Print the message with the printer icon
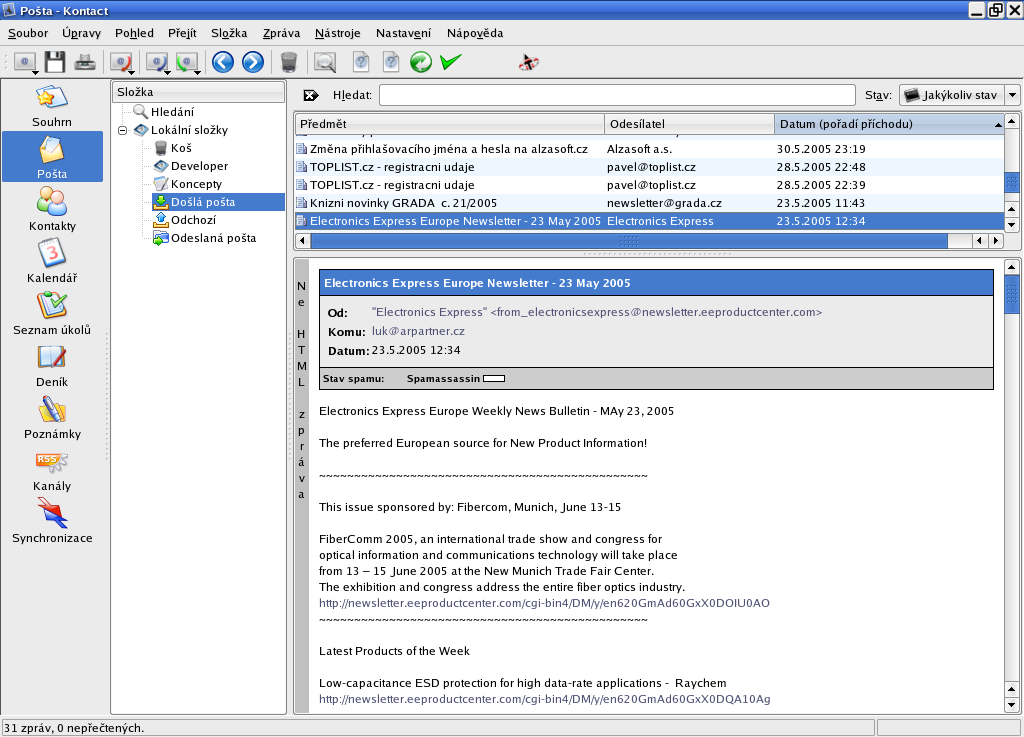This screenshot has width=1024, height=737. (85, 62)
